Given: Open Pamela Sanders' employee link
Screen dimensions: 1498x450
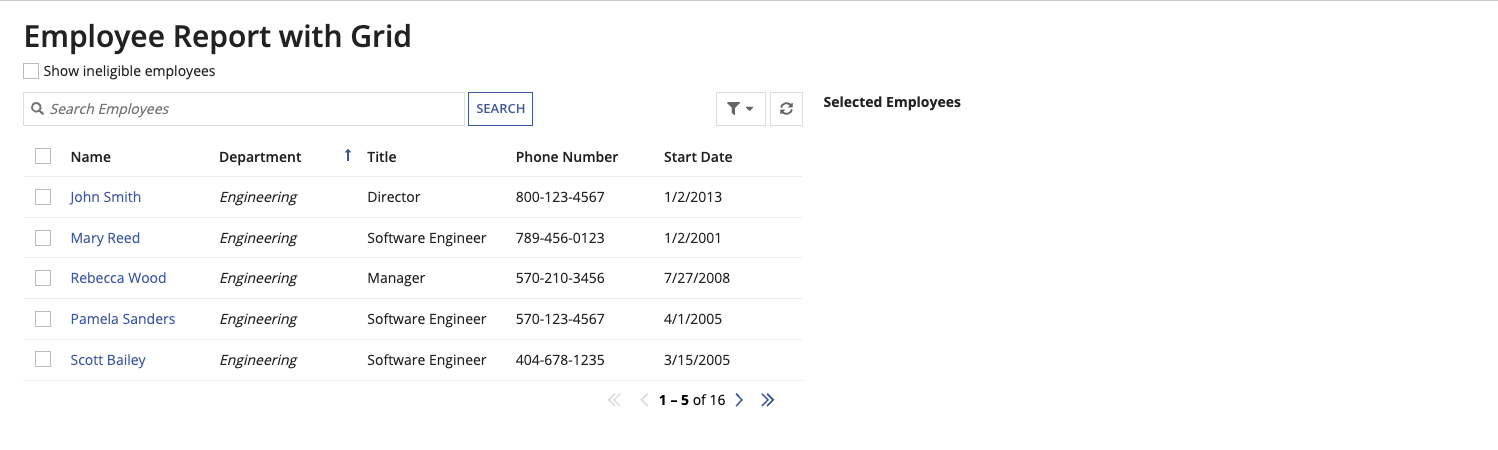Looking at the screenshot, I should pos(123,319).
